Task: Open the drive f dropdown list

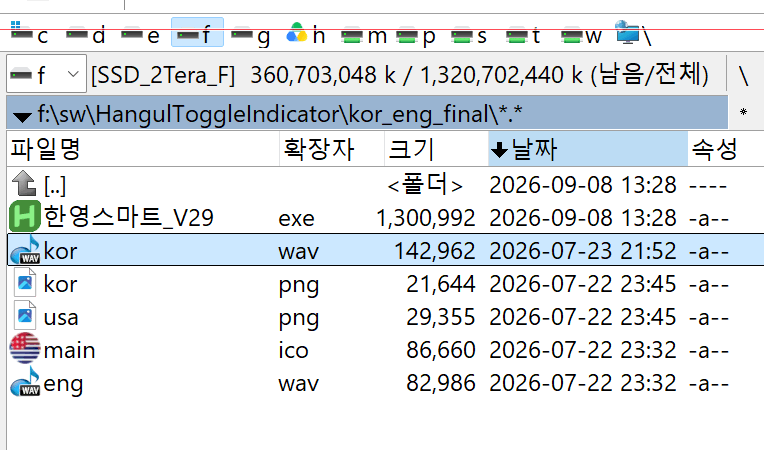Action: pyautogui.click(x=46, y=74)
